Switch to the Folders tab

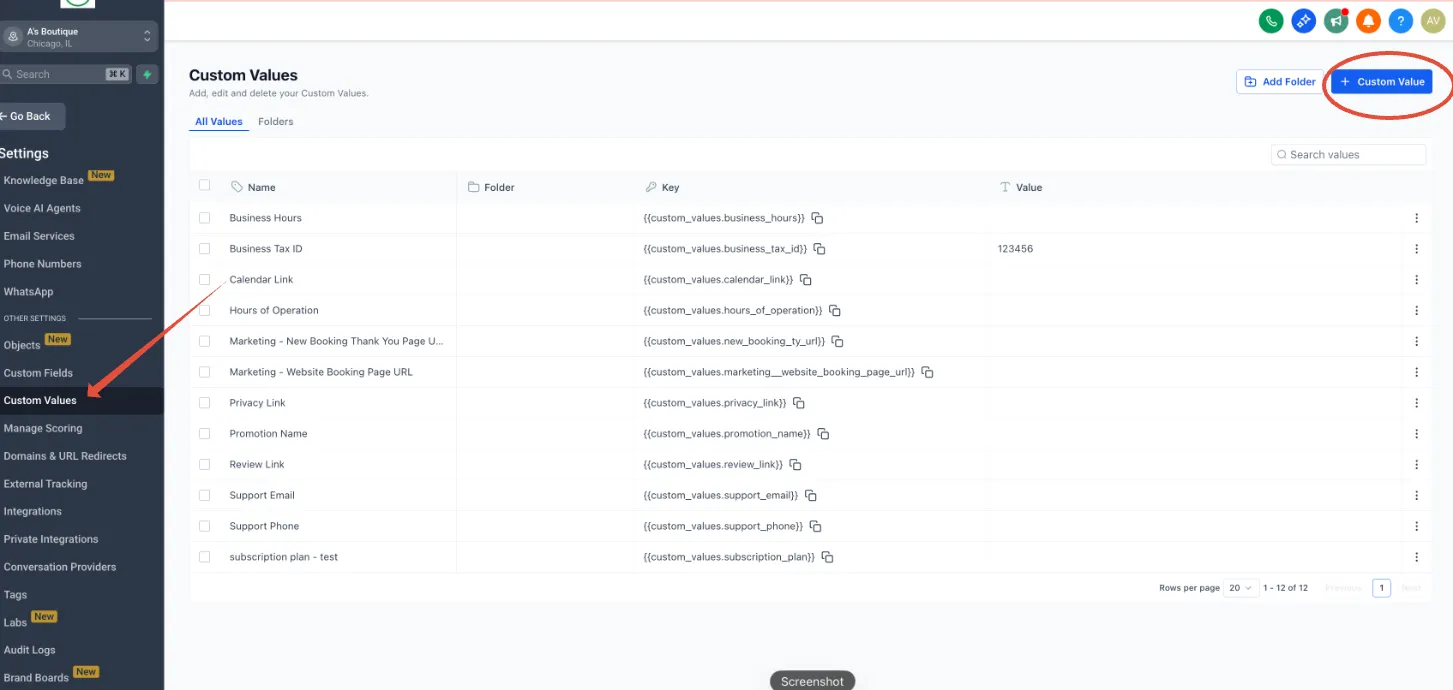click(x=276, y=122)
